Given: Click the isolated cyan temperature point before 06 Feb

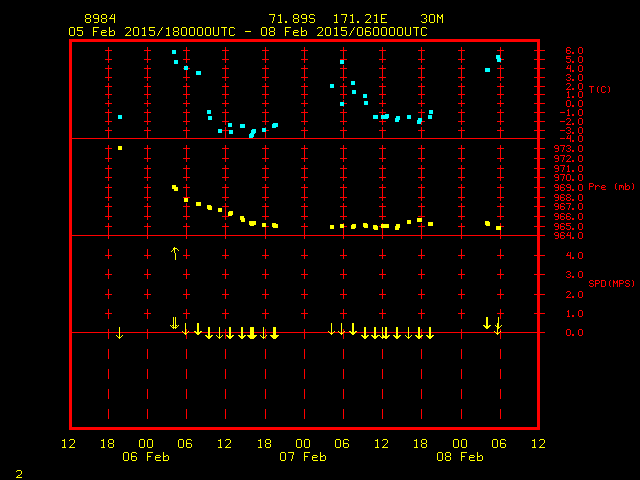Looking at the screenshot, I should pos(120,117).
